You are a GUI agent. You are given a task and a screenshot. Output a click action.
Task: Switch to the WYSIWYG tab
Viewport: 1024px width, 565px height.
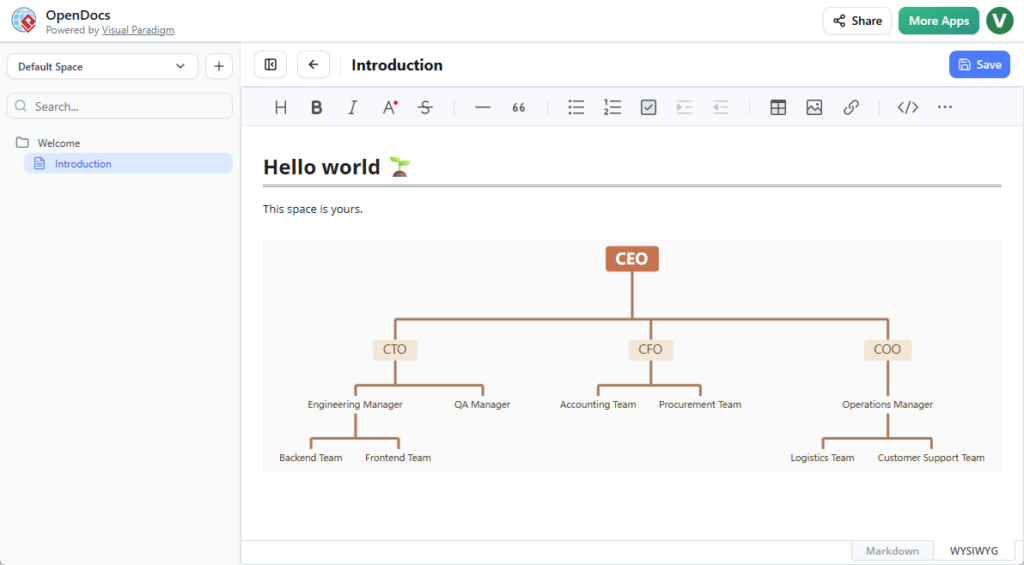pyautogui.click(x=973, y=551)
